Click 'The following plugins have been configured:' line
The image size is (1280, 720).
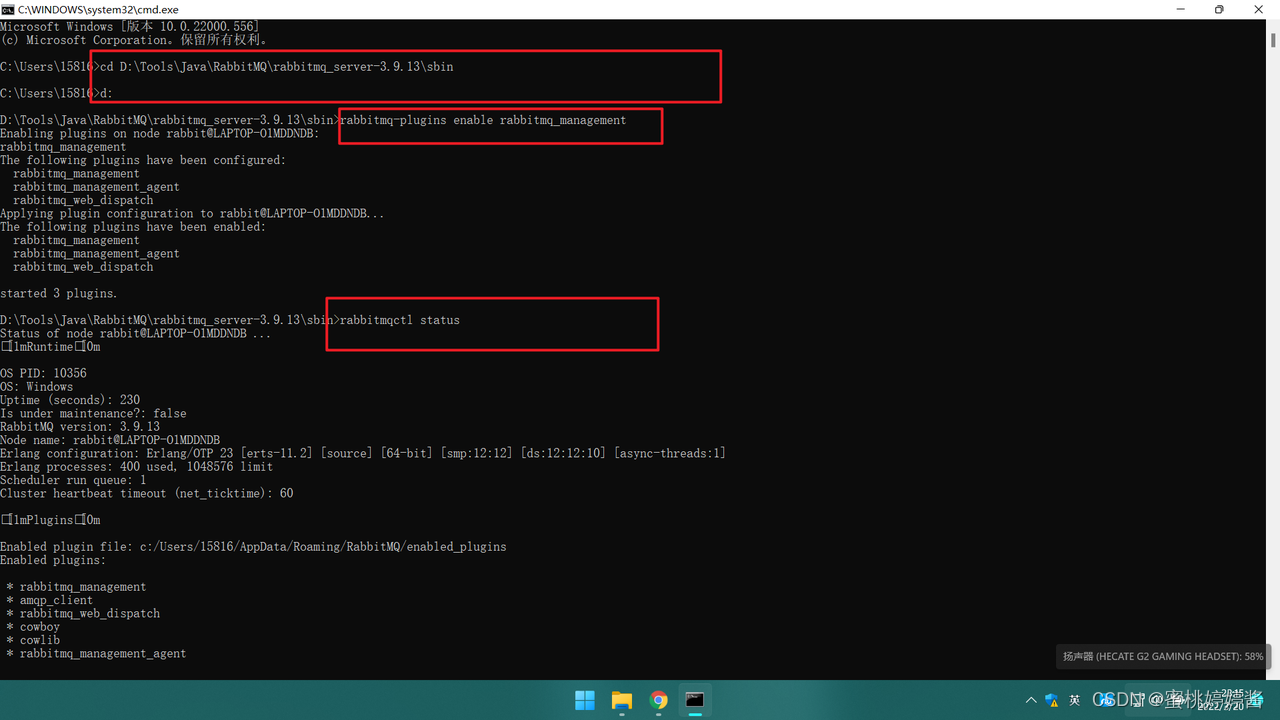click(x=143, y=160)
